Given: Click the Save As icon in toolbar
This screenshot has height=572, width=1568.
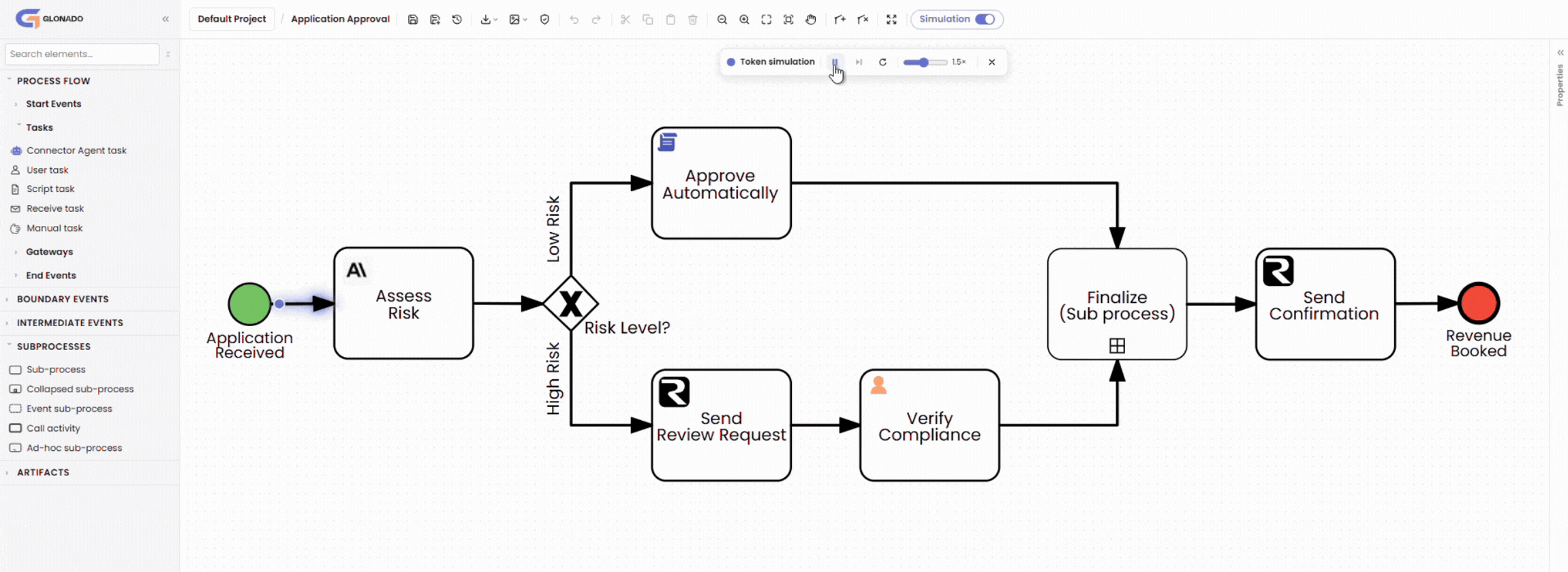Looking at the screenshot, I should [435, 20].
